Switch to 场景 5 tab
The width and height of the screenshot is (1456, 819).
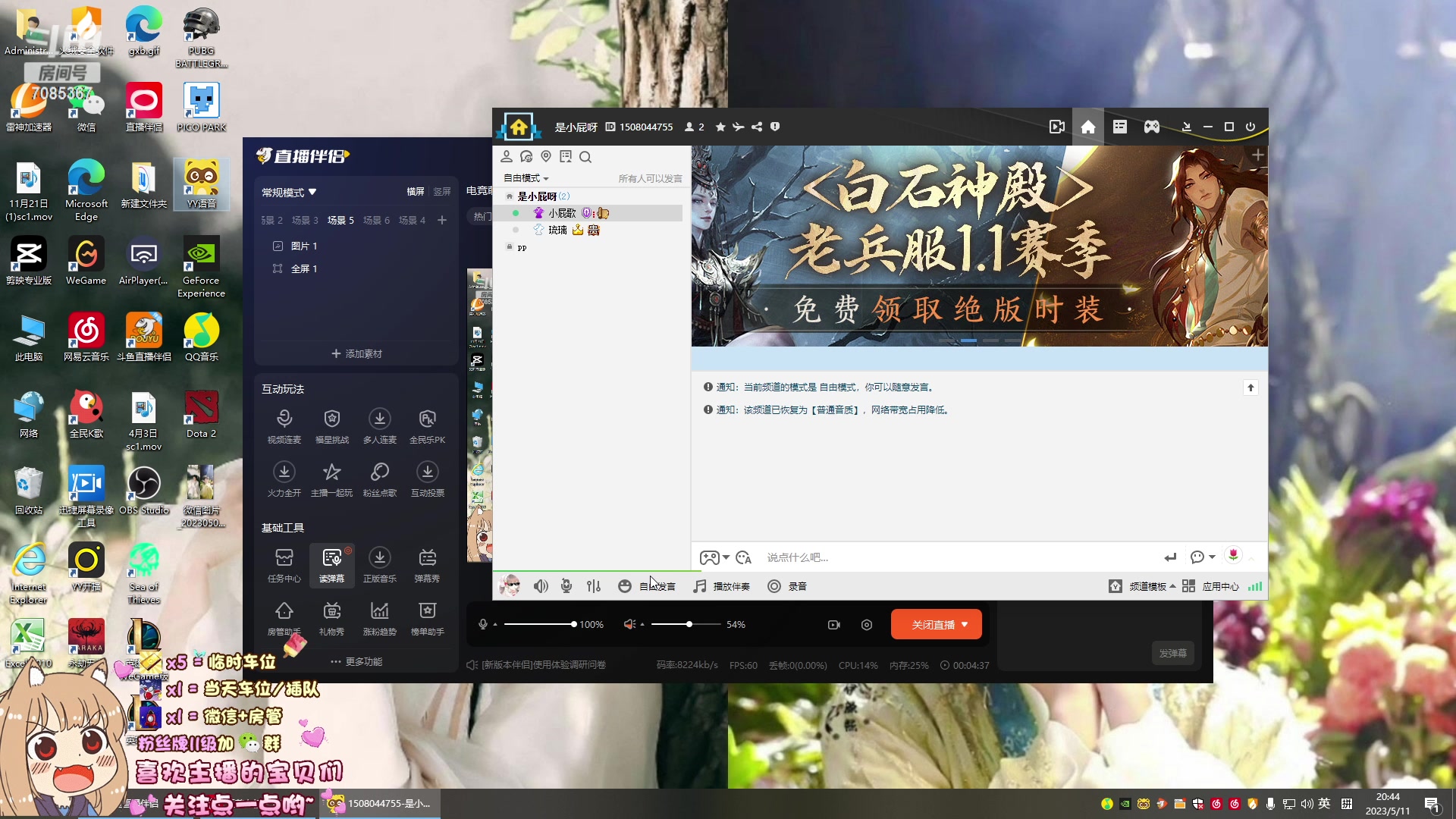[x=340, y=221]
